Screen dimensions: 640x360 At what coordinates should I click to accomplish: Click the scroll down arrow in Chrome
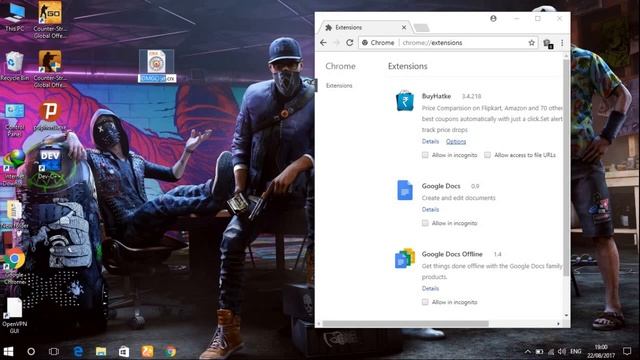point(566,316)
